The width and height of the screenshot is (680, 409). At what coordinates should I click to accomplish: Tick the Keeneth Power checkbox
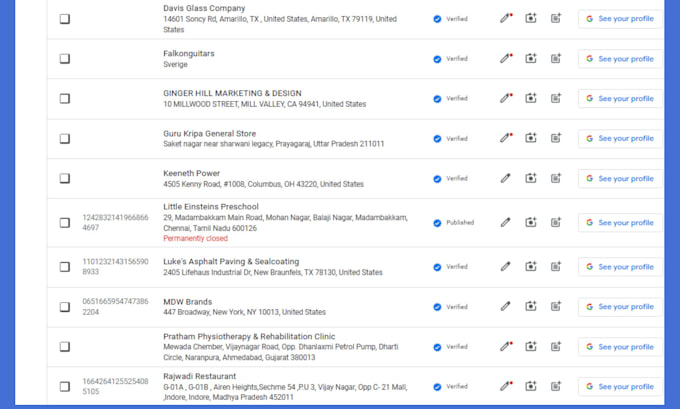pos(65,178)
